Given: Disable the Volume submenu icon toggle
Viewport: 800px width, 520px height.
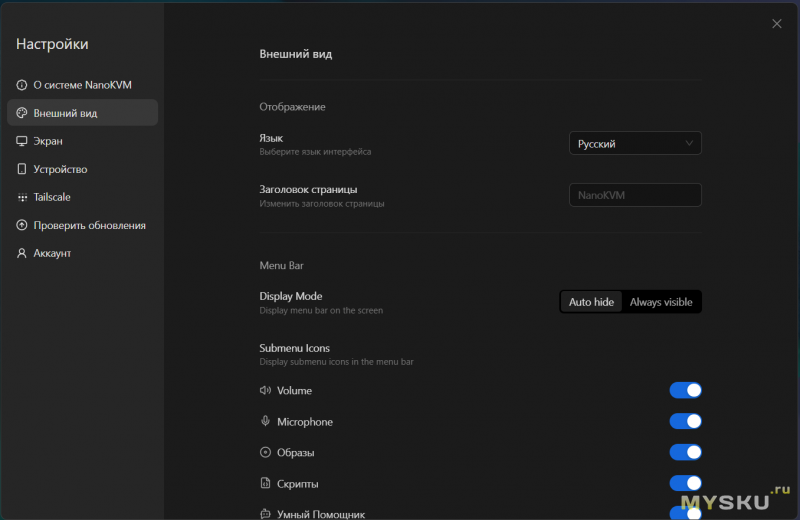Looking at the screenshot, I should point(685,391).
